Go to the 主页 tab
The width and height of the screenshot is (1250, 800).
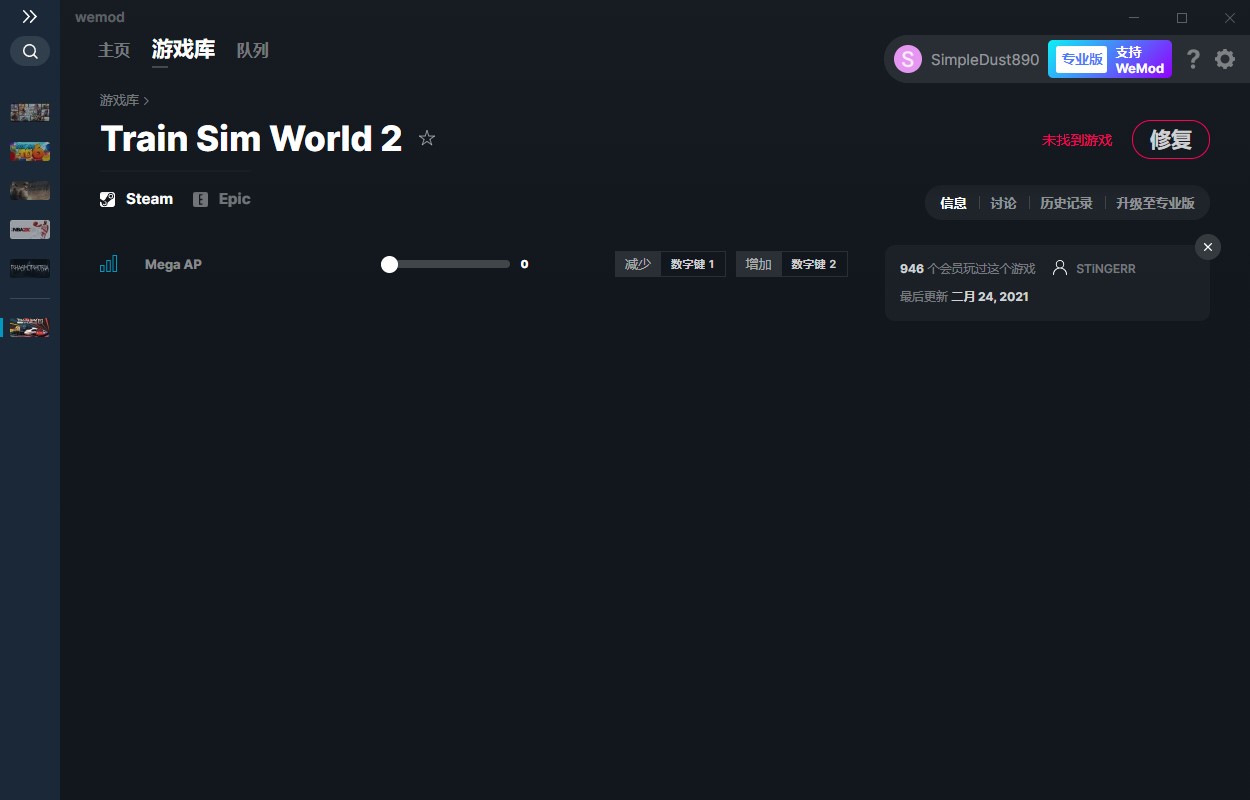coord(114,50)
